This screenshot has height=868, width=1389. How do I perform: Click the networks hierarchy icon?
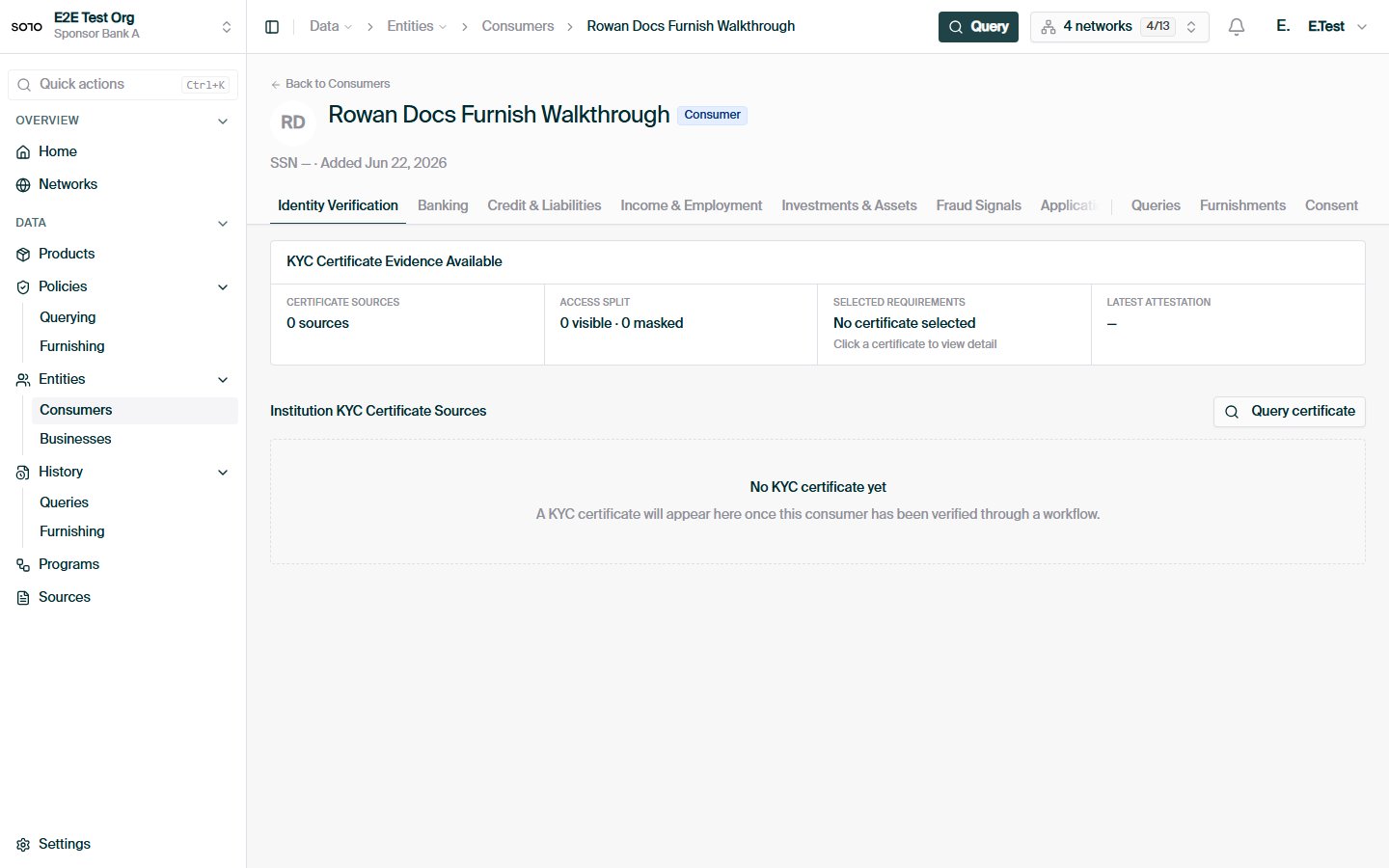[x=1049, y=27]
